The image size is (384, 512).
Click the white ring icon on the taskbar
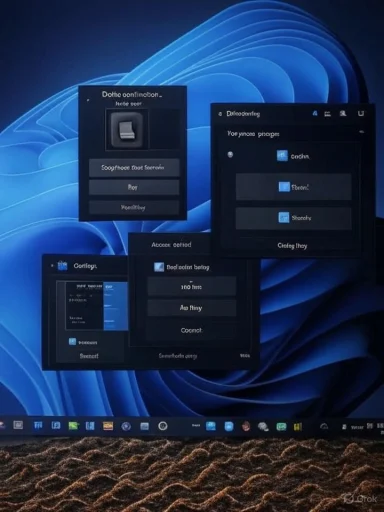click(163, 426)
